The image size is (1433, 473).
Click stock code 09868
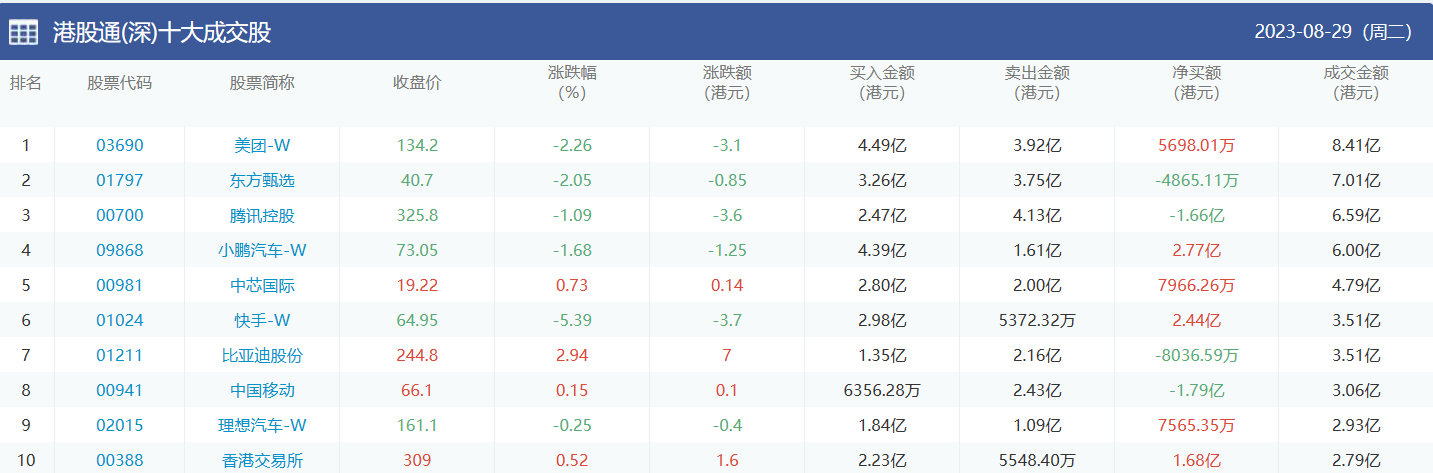click(x=120, y=250)
